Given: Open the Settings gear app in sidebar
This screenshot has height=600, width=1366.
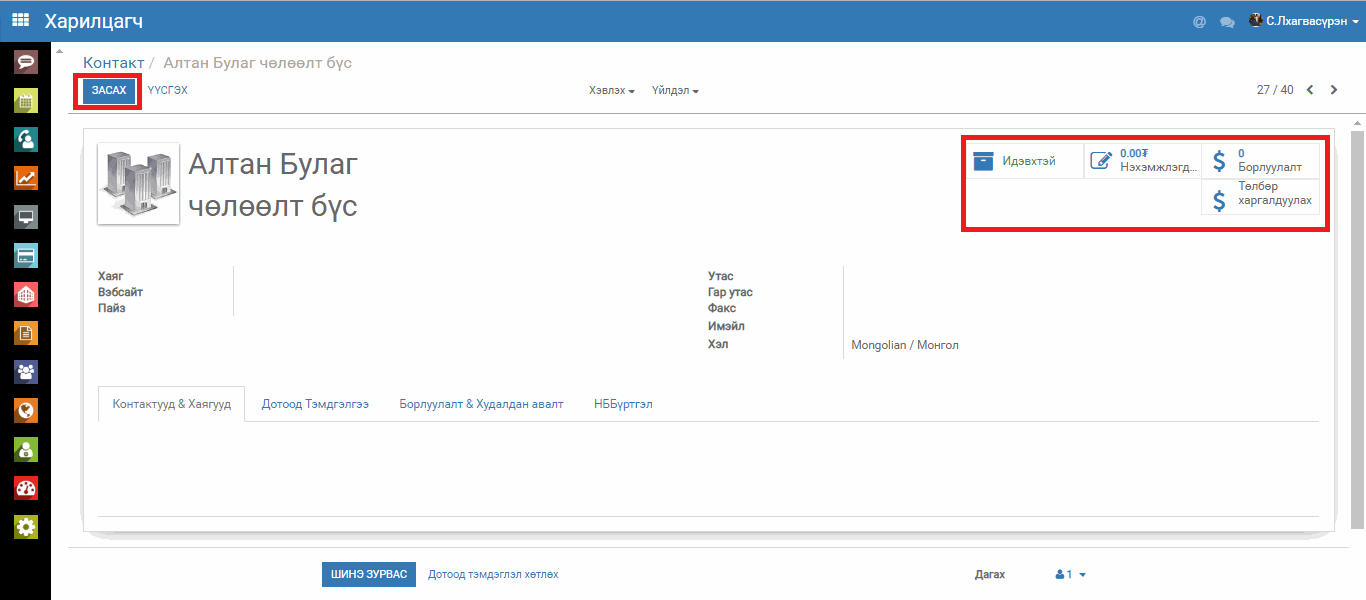Looking at the screenshot, I should pyautogui.click(x=25, y=527).
